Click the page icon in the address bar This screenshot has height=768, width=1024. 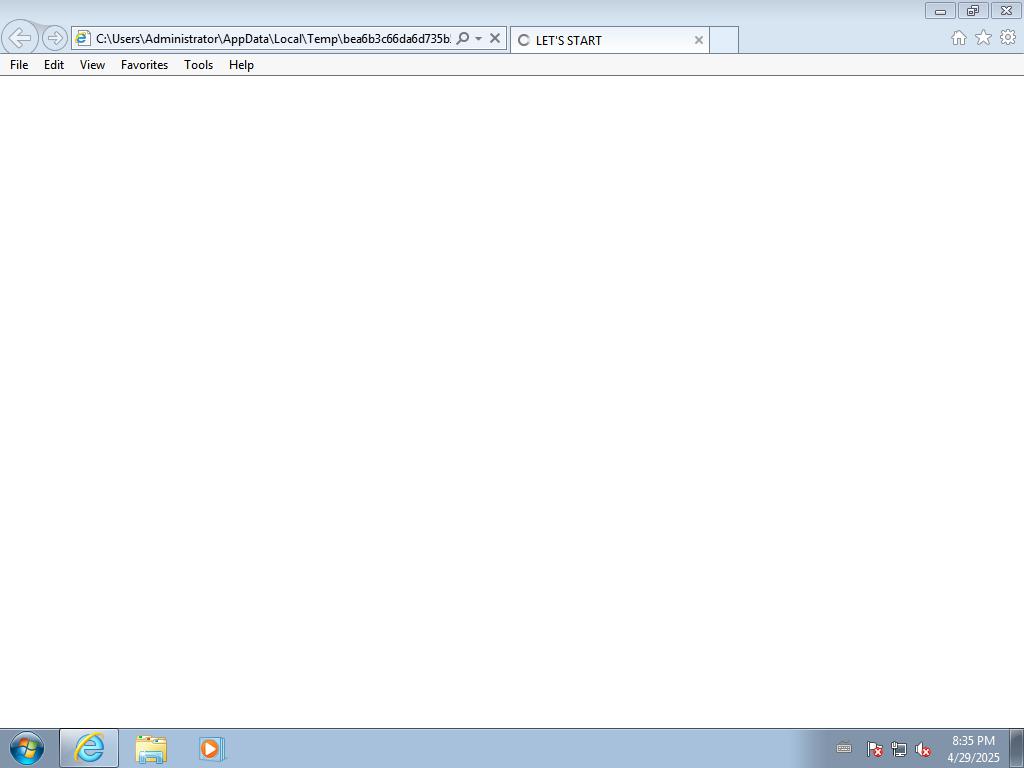point(83,38)
